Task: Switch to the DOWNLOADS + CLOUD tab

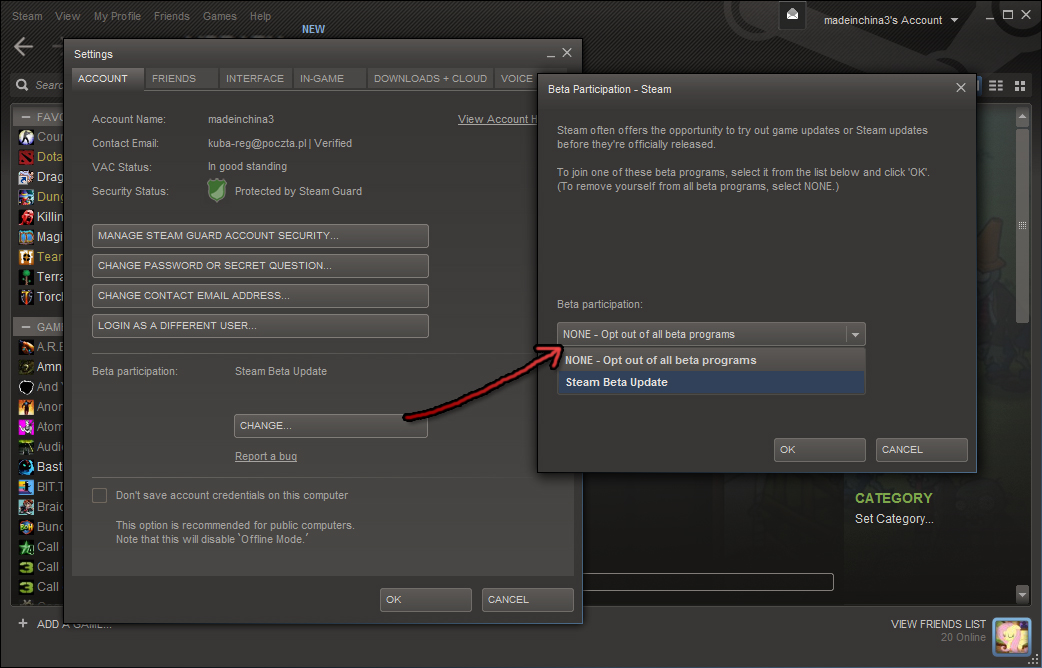Action: coord(431,78)
